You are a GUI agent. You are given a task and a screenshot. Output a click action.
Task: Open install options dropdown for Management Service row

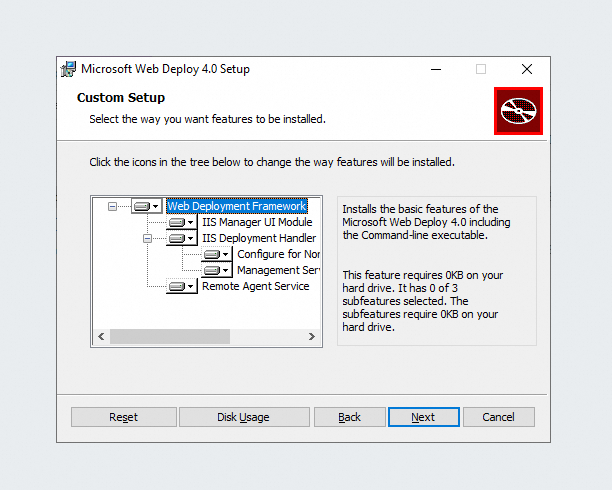[x=217, y=270]
